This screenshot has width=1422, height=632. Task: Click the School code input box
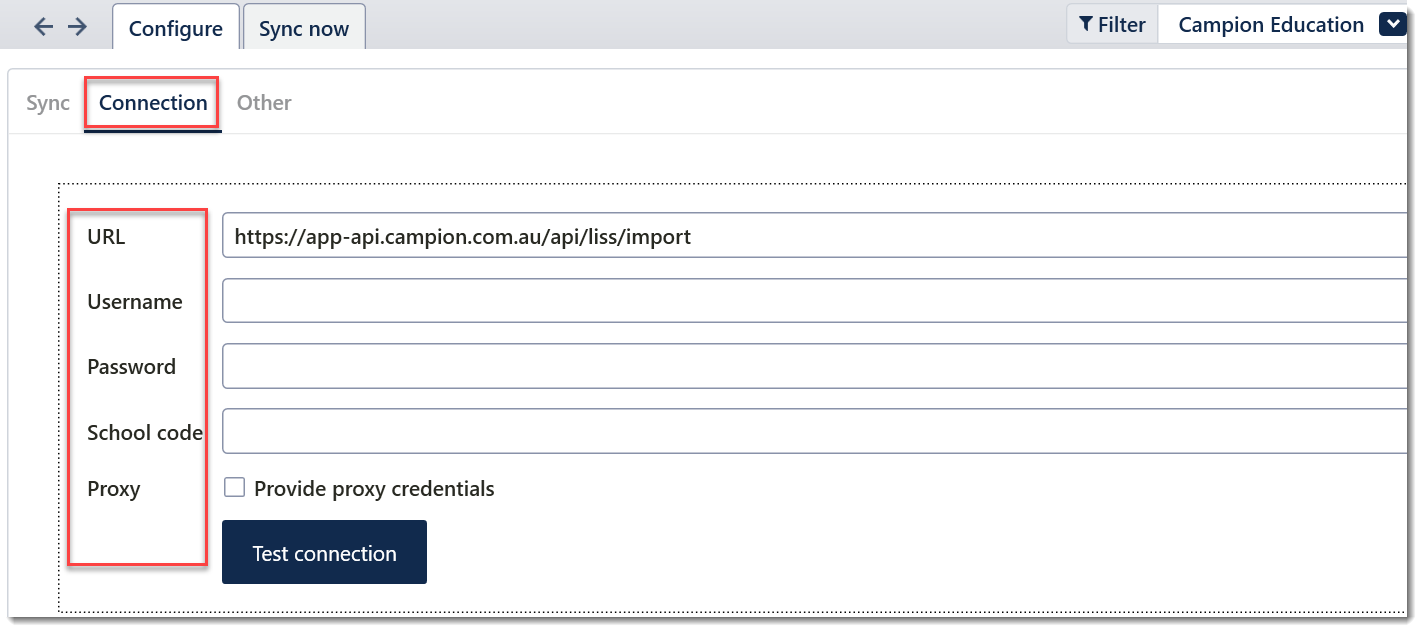click(815, 431)
